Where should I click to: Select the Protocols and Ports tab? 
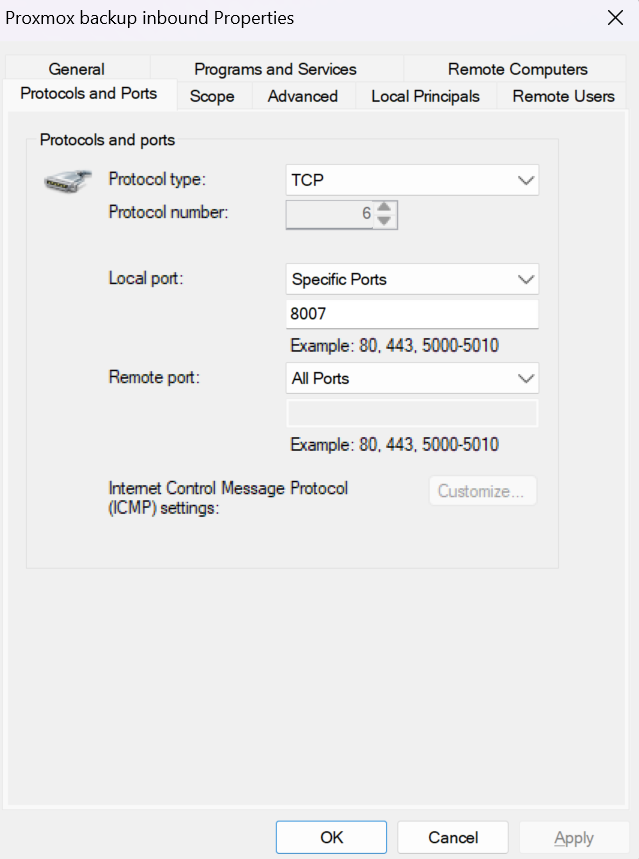[88, 94]
